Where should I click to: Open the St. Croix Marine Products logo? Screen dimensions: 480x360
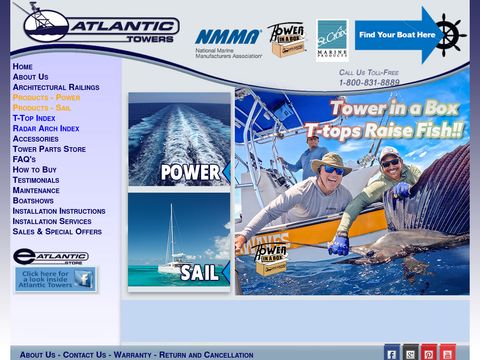tap(332, 40)
